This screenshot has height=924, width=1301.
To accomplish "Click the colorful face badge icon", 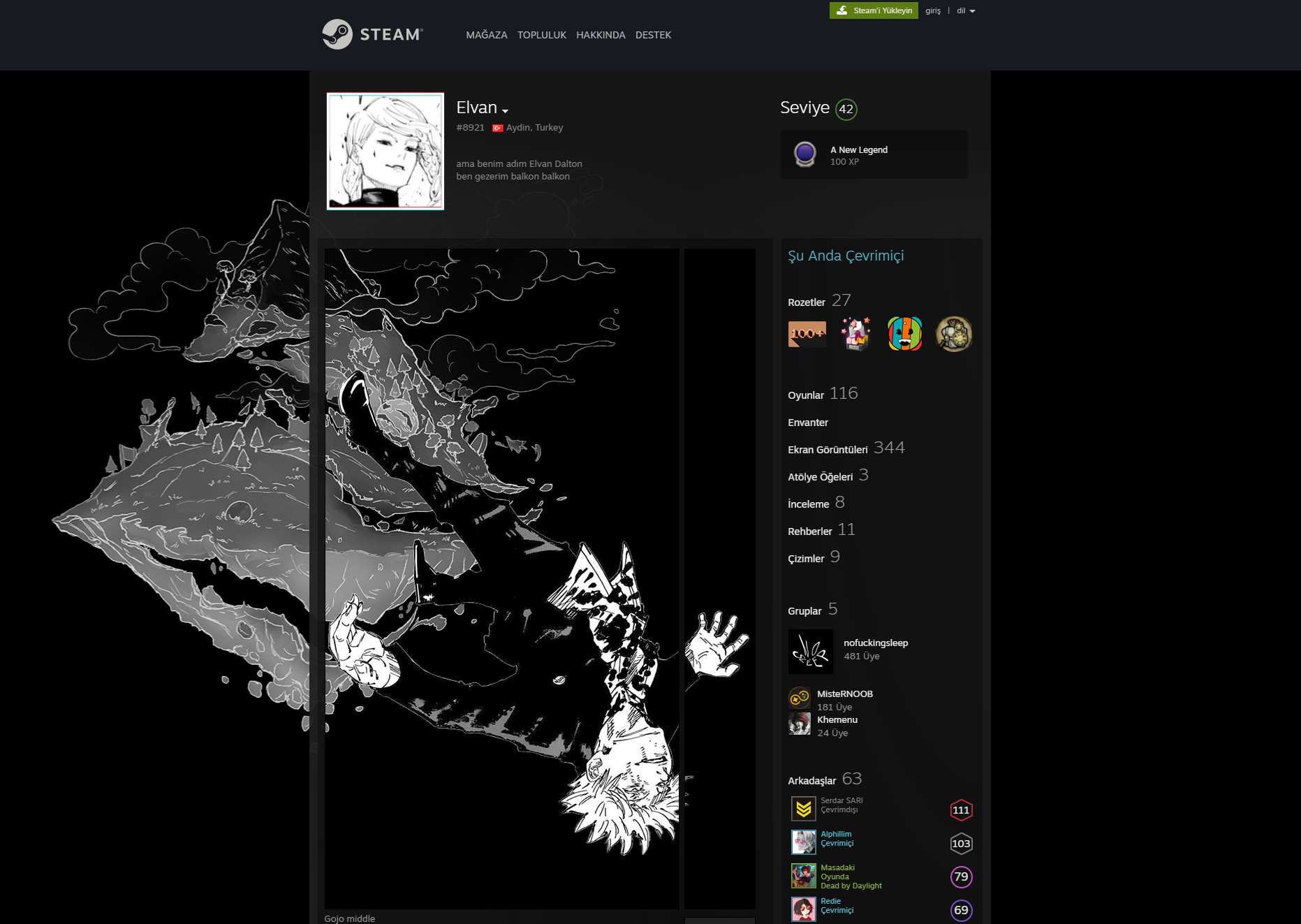I will coord(904,334).
